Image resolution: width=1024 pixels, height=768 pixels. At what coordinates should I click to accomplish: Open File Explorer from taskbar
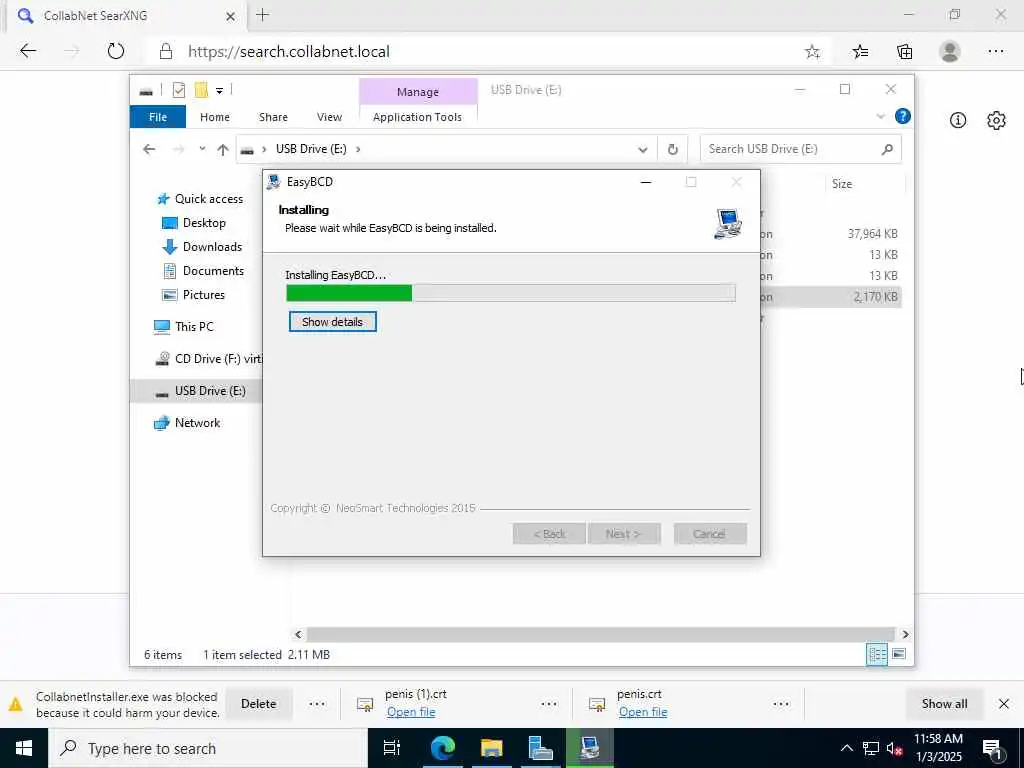point(491,748)
